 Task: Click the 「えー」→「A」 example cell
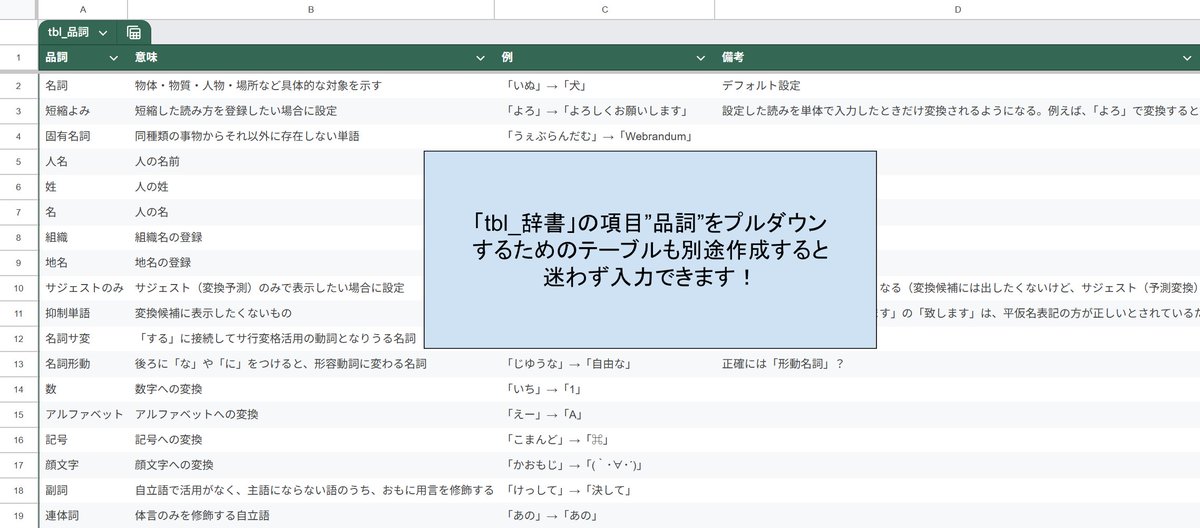click(604, 414)
